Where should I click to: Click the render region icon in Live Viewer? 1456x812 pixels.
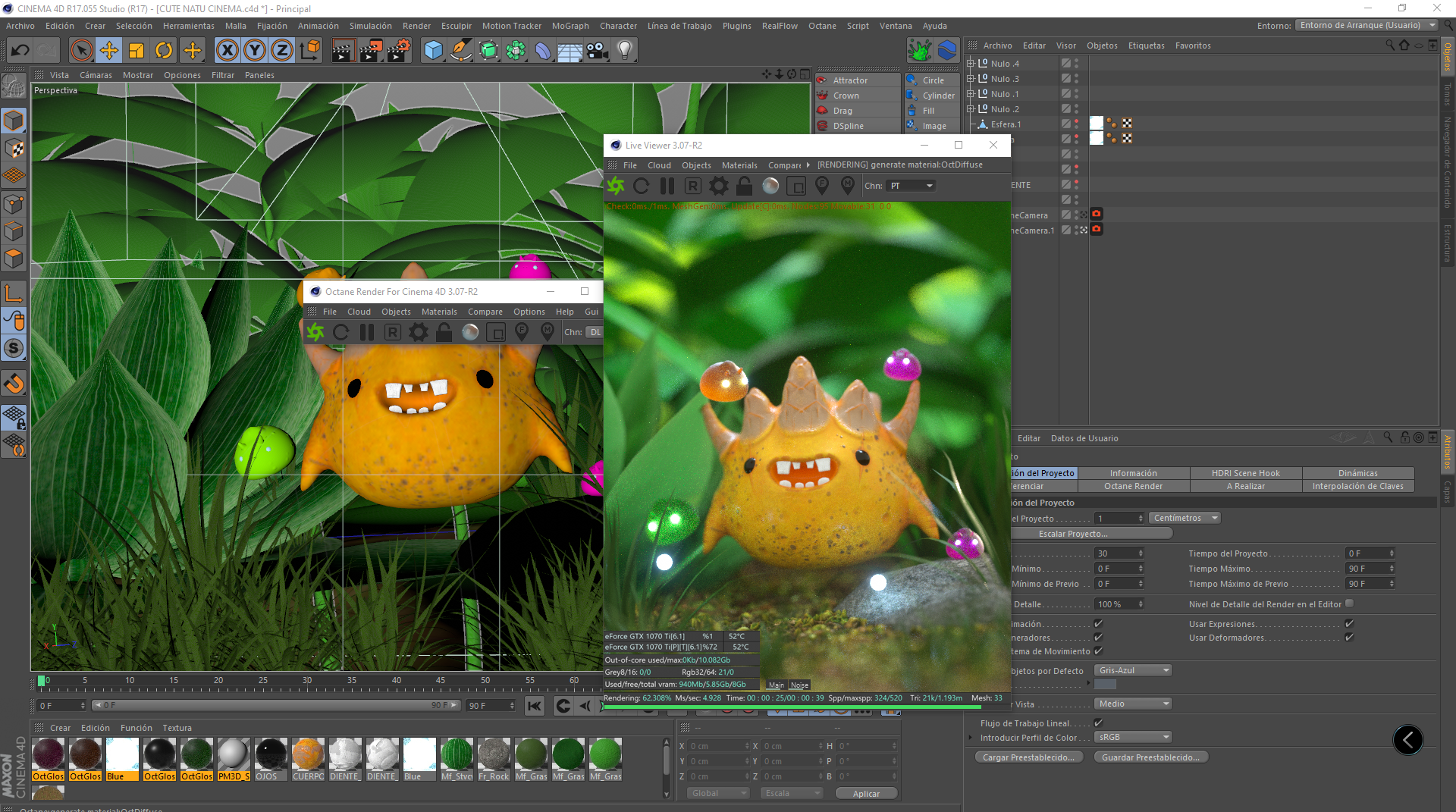(796, 186)
